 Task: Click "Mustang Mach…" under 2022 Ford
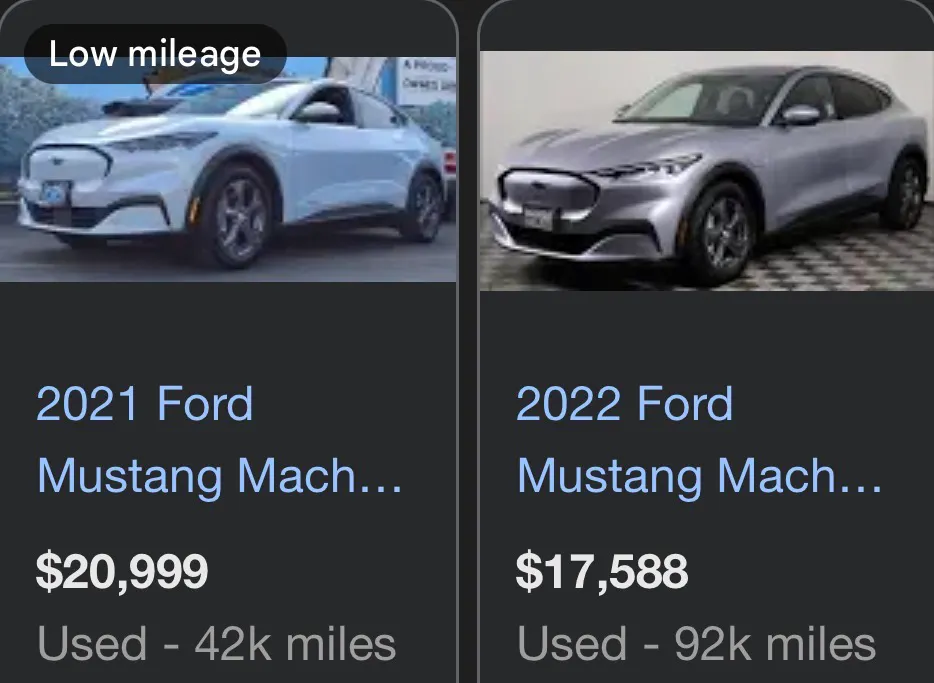click(700, 475)
